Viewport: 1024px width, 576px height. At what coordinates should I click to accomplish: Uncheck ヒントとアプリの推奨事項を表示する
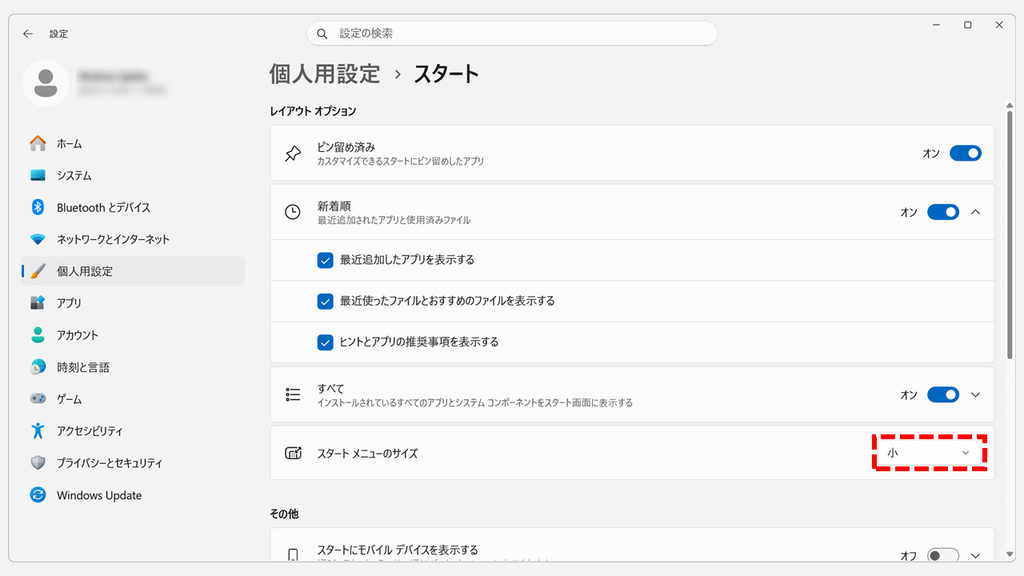click(325, 342)
